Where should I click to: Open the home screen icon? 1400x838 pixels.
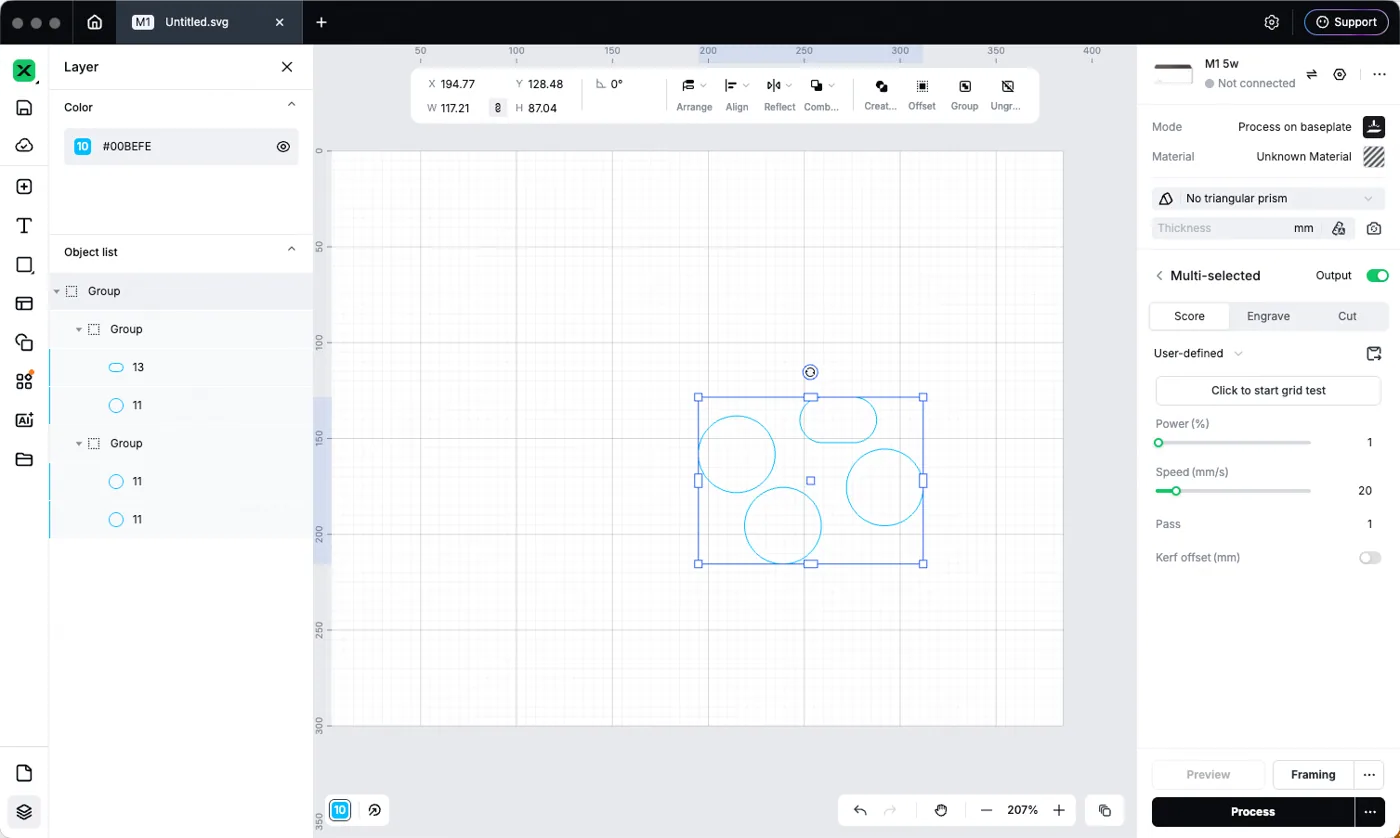[94, 22]
